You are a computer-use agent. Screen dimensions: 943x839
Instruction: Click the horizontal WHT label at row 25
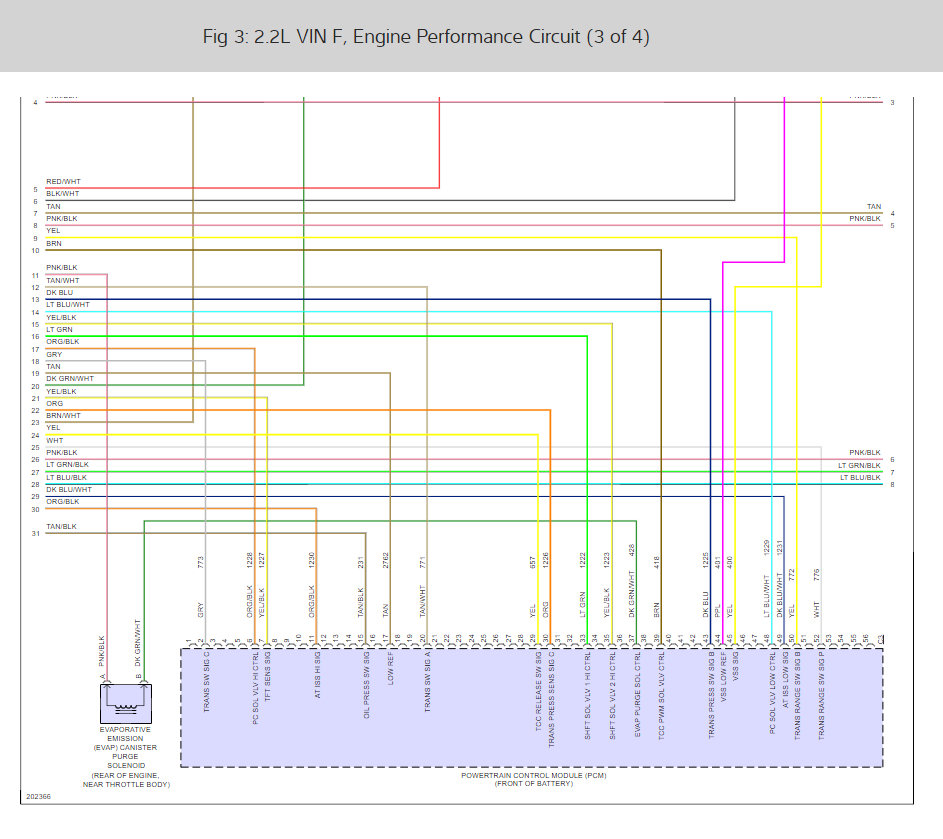point(54,440)
